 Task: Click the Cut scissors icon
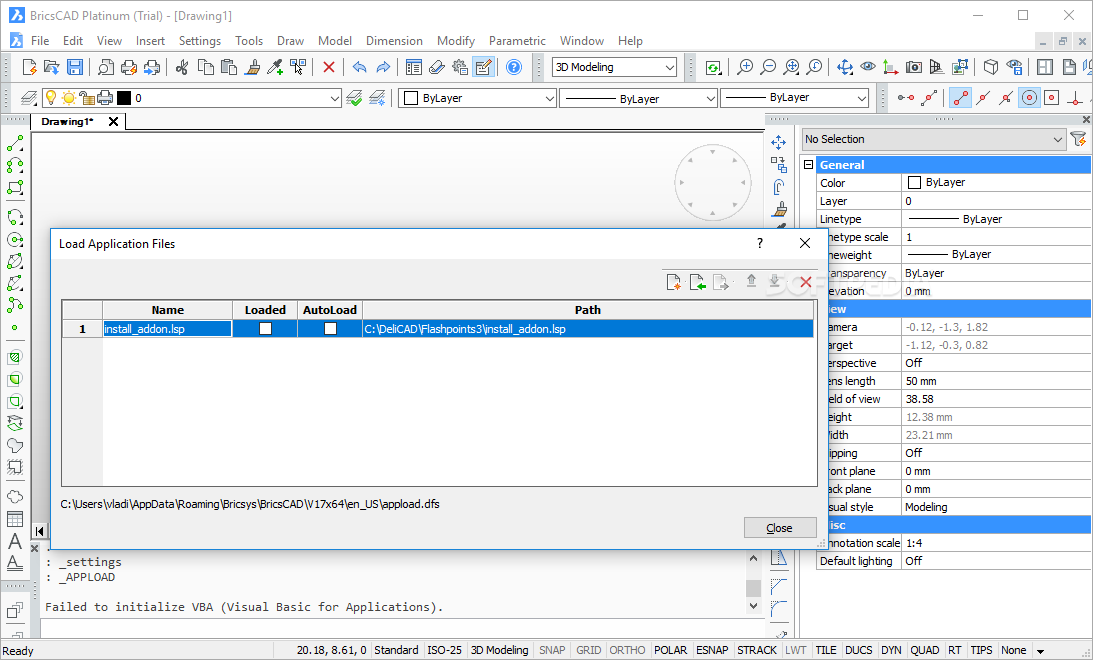click(183, 67)
